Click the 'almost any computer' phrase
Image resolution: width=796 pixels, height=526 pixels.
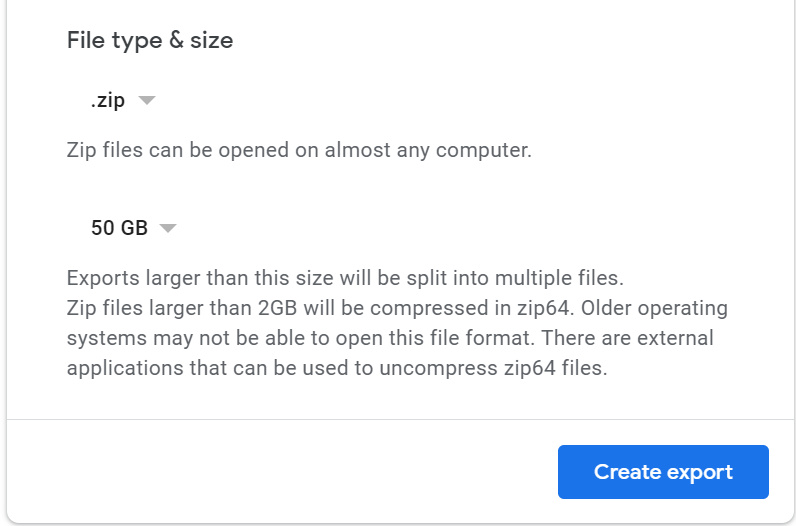428,150
